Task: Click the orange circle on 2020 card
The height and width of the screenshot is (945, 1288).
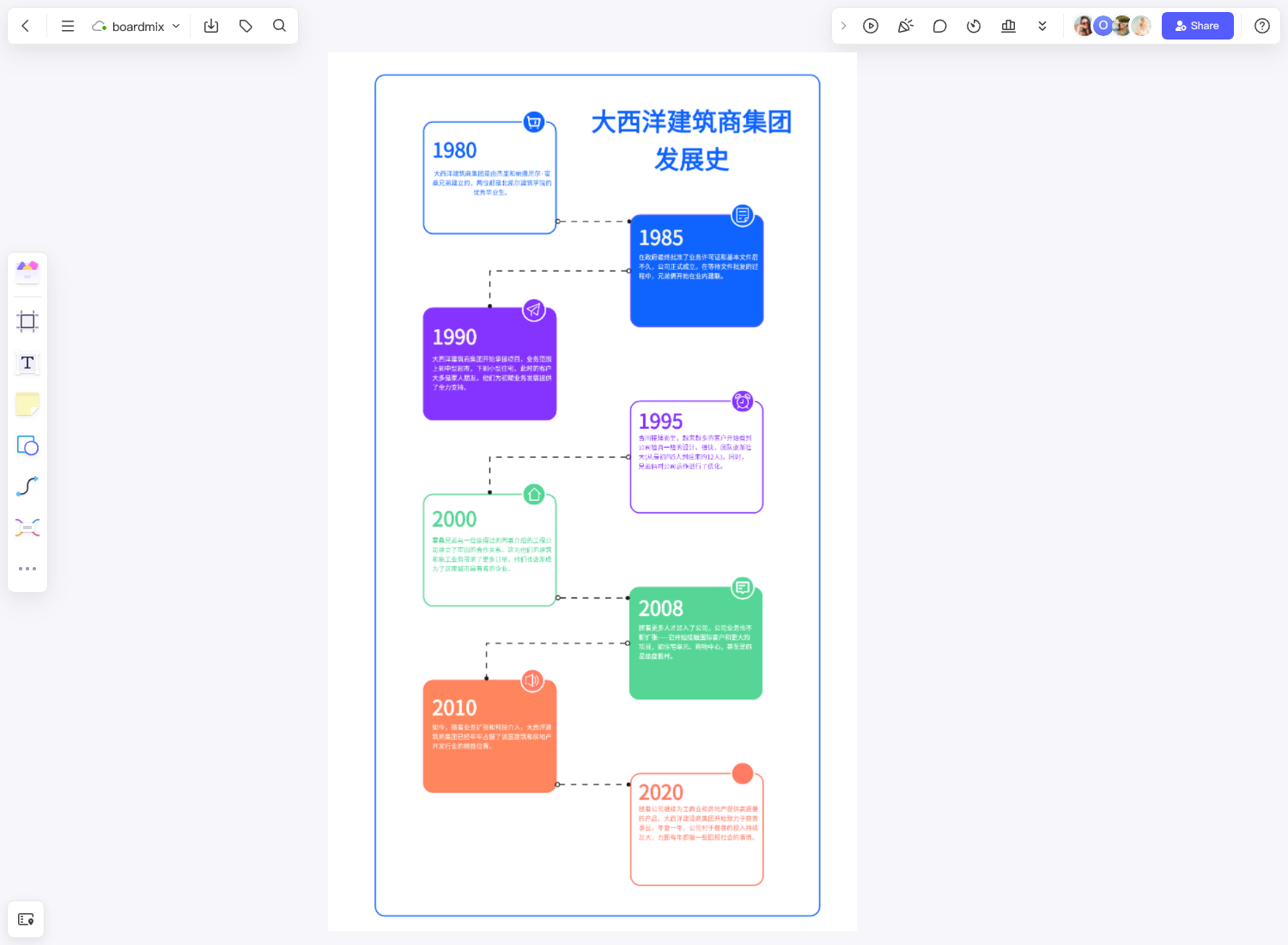Action: tap(743, 773)
